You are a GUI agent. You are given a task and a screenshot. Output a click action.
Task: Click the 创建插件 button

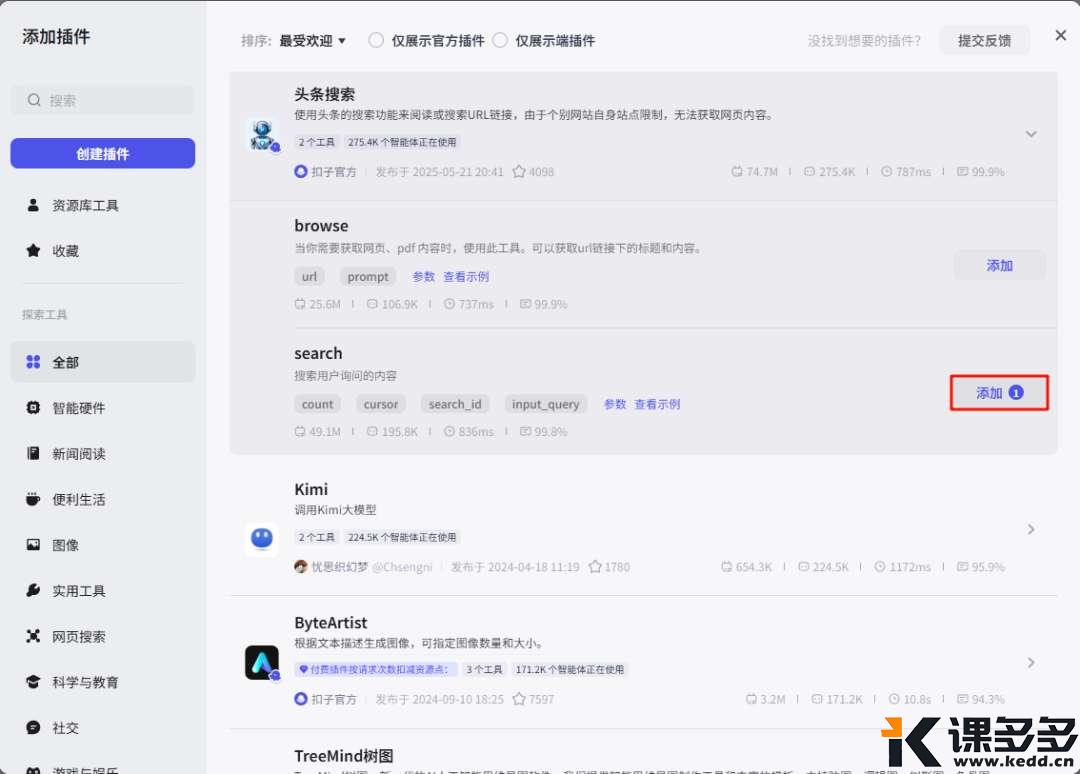coord(103,154)
